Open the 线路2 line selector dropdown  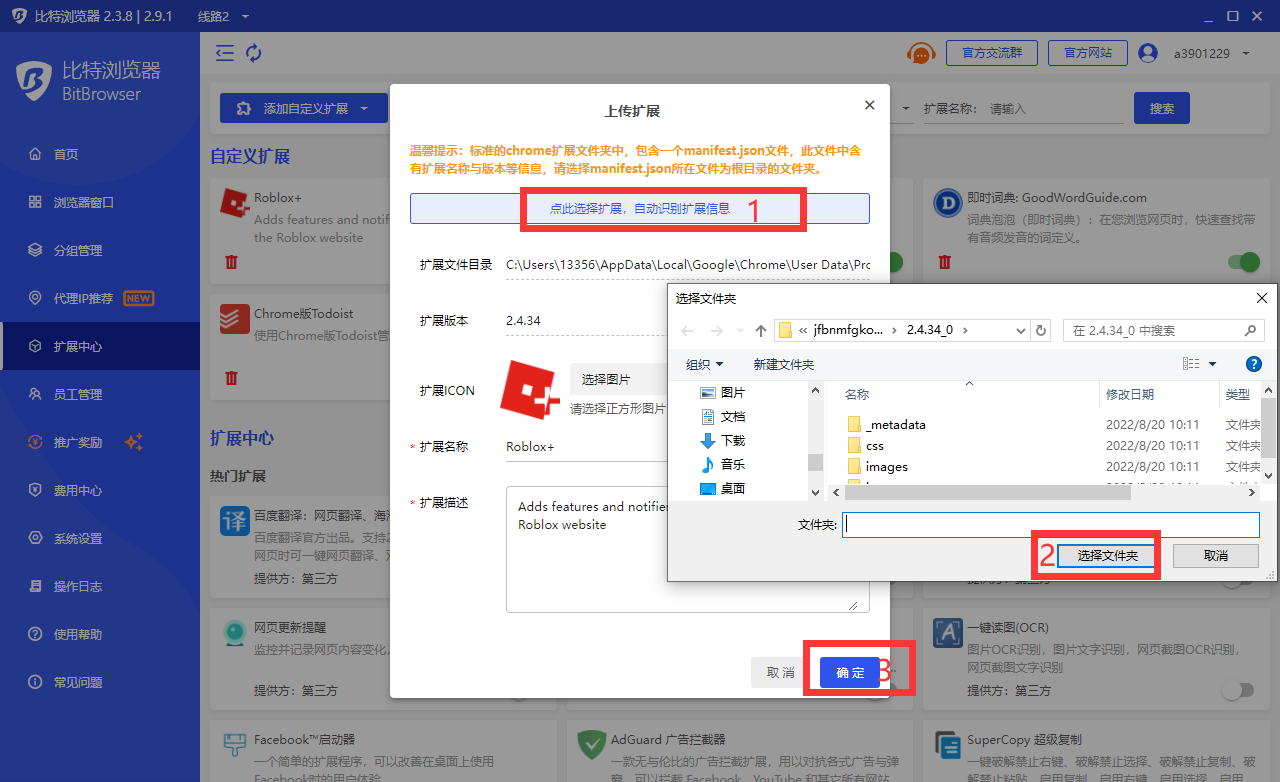[x=224, y=16]
